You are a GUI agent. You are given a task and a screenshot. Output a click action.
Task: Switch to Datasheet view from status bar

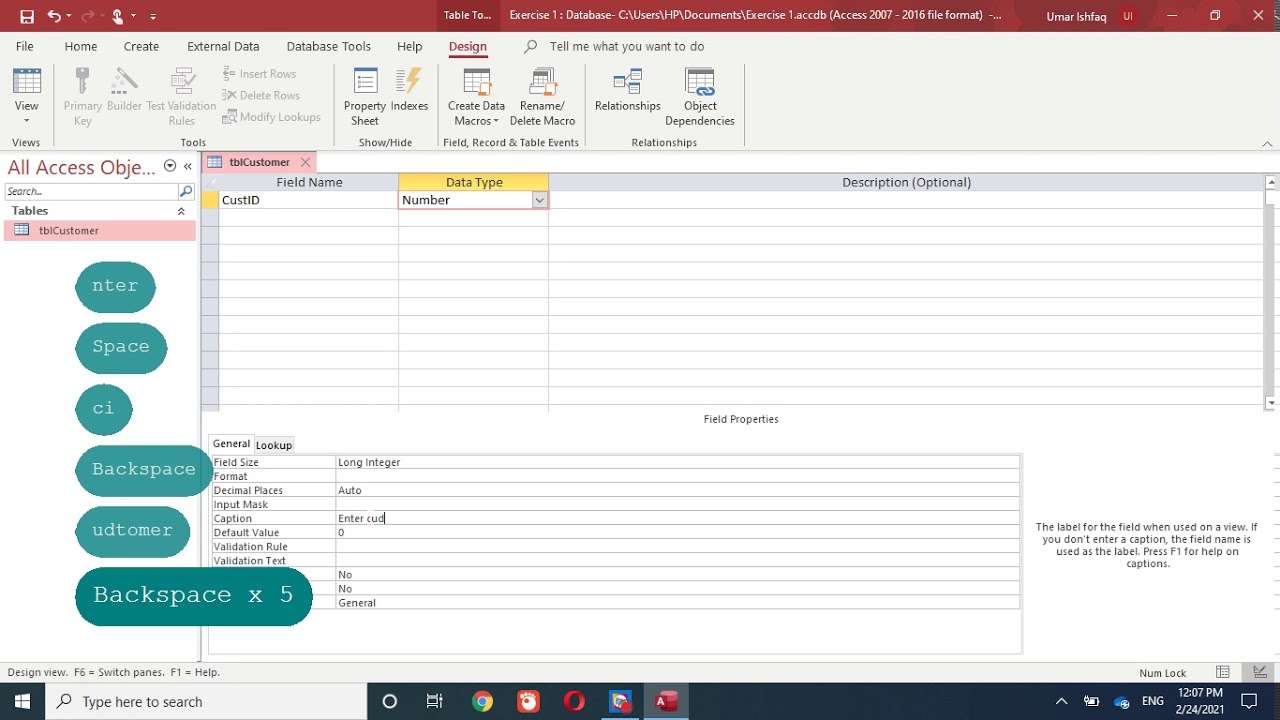pos(1222,672)
